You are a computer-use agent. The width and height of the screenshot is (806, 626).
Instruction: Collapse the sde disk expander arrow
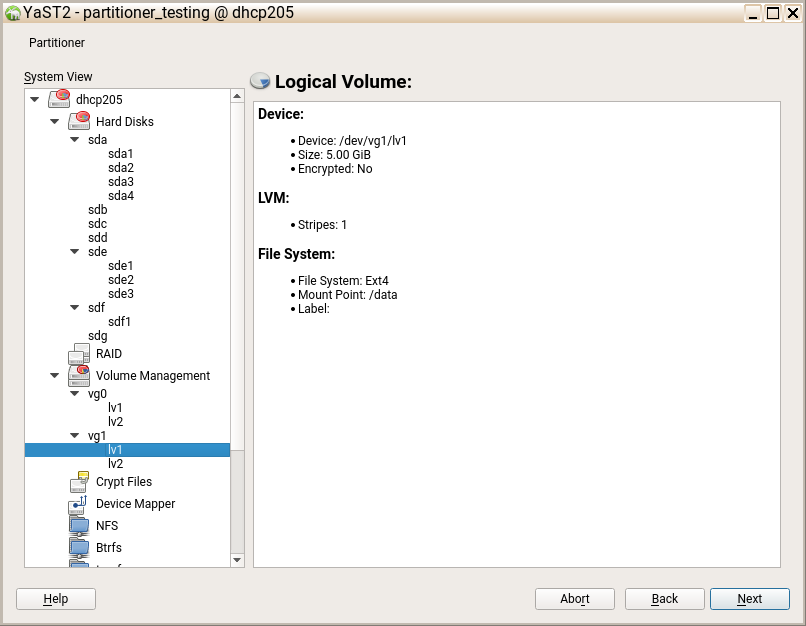75,252
